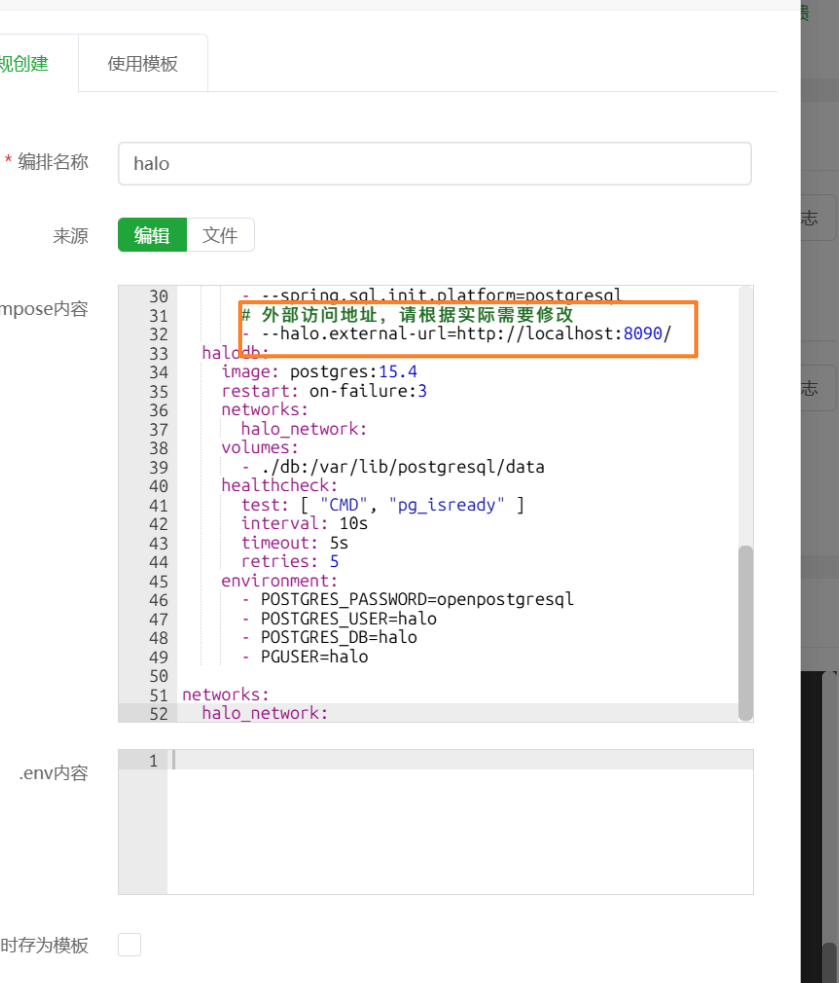Click the "environment:" line at row 45
The image size is (839, 983).
[x=279, y=581]
